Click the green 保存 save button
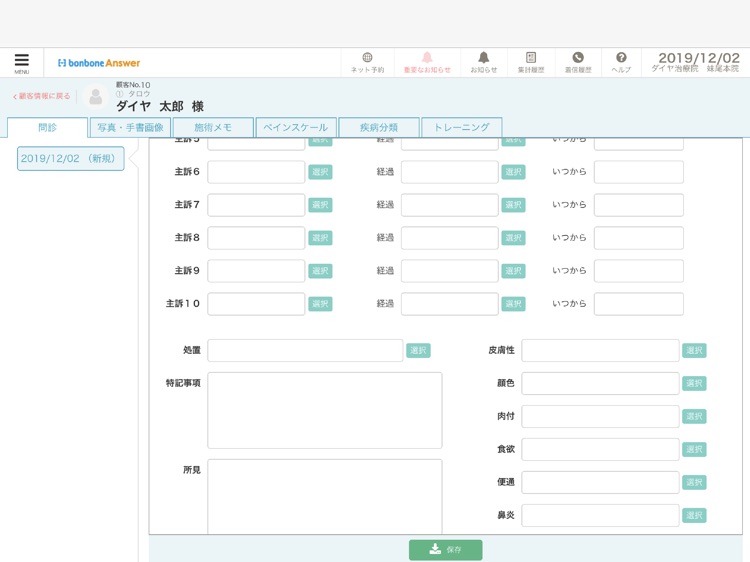 click(445, 550)
